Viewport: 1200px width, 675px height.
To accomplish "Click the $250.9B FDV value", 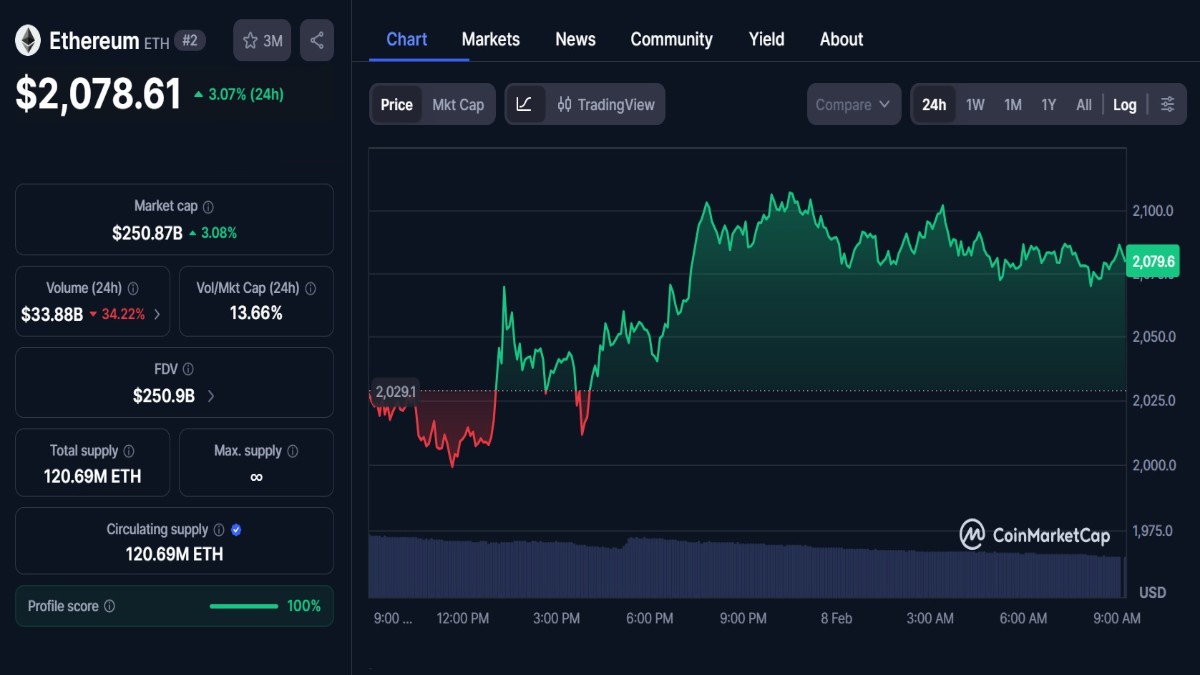I will (164, 396).
